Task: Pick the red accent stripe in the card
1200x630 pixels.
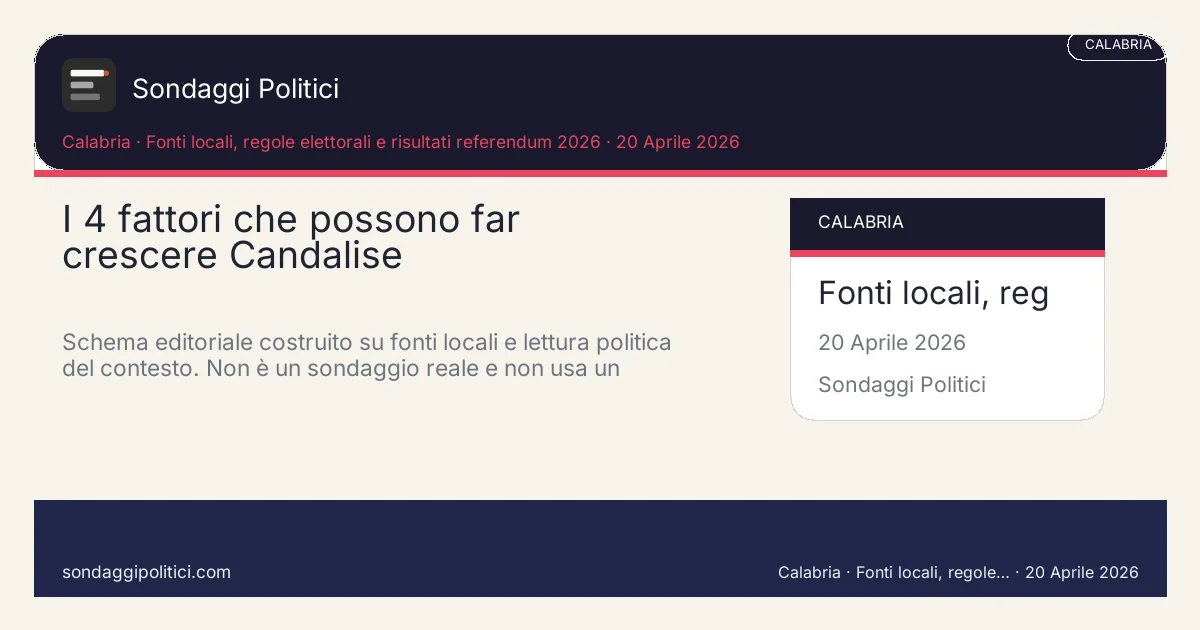Action: pos(947,253)
